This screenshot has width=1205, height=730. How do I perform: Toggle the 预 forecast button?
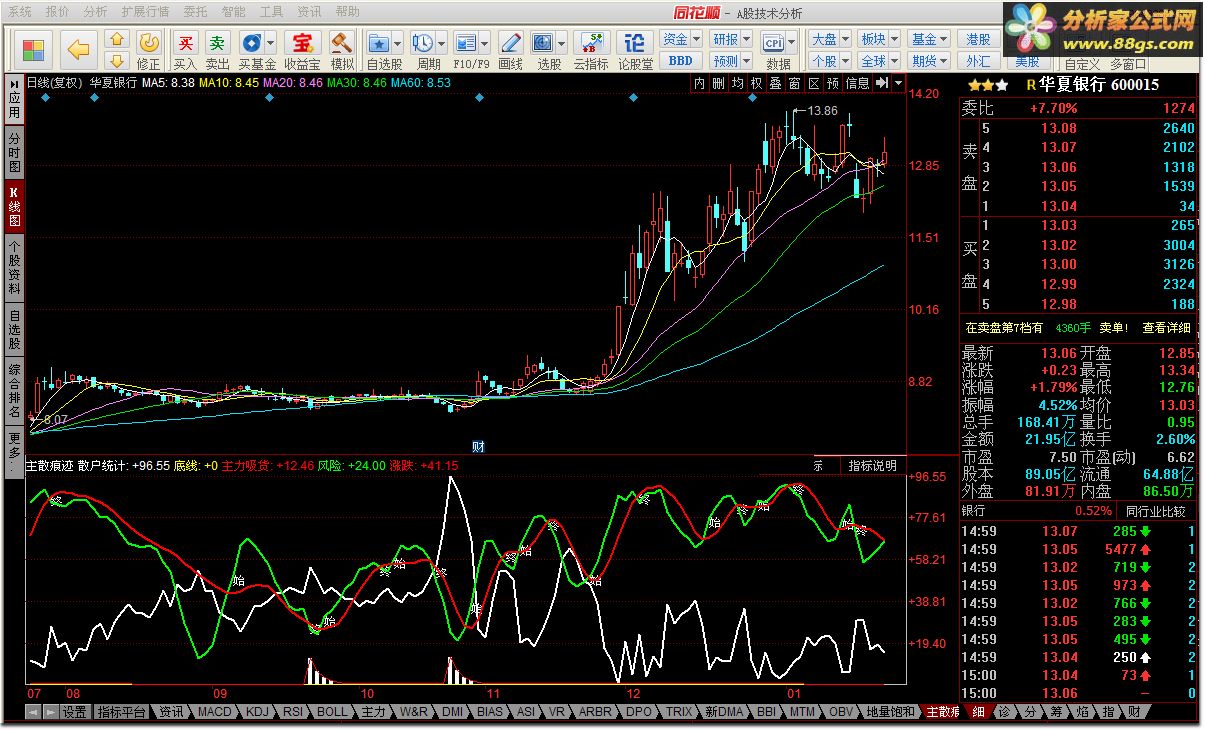coord(832,83)
